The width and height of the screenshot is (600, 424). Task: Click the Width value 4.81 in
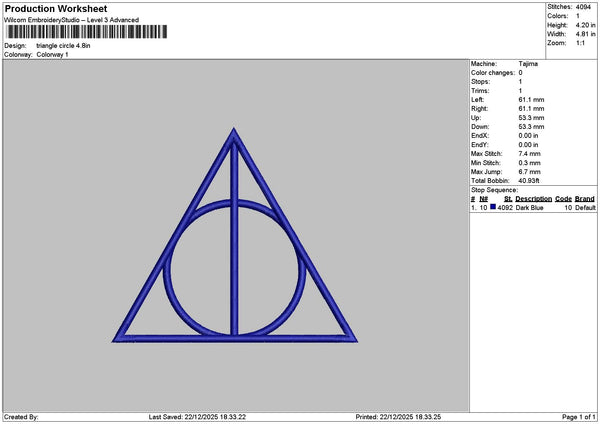(x=585, y=34)
